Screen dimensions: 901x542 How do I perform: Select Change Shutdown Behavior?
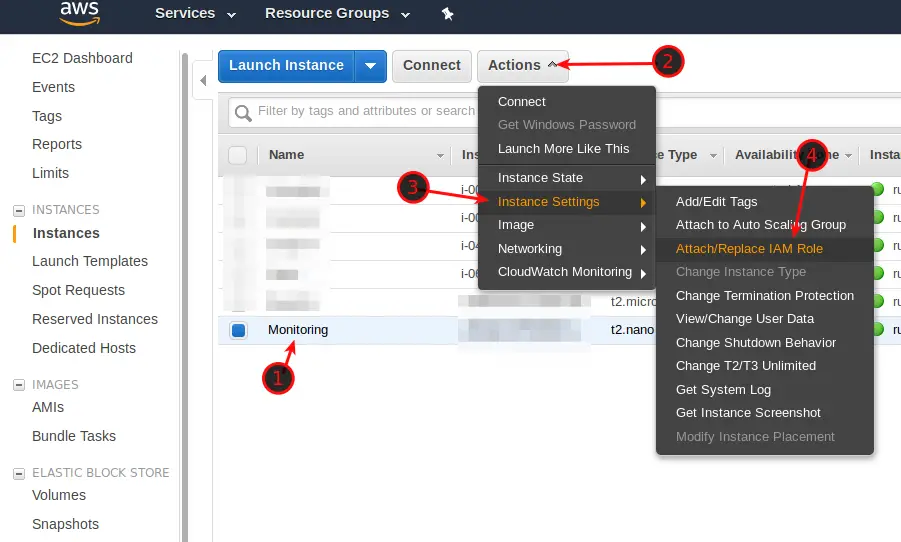tap(764, 343)
